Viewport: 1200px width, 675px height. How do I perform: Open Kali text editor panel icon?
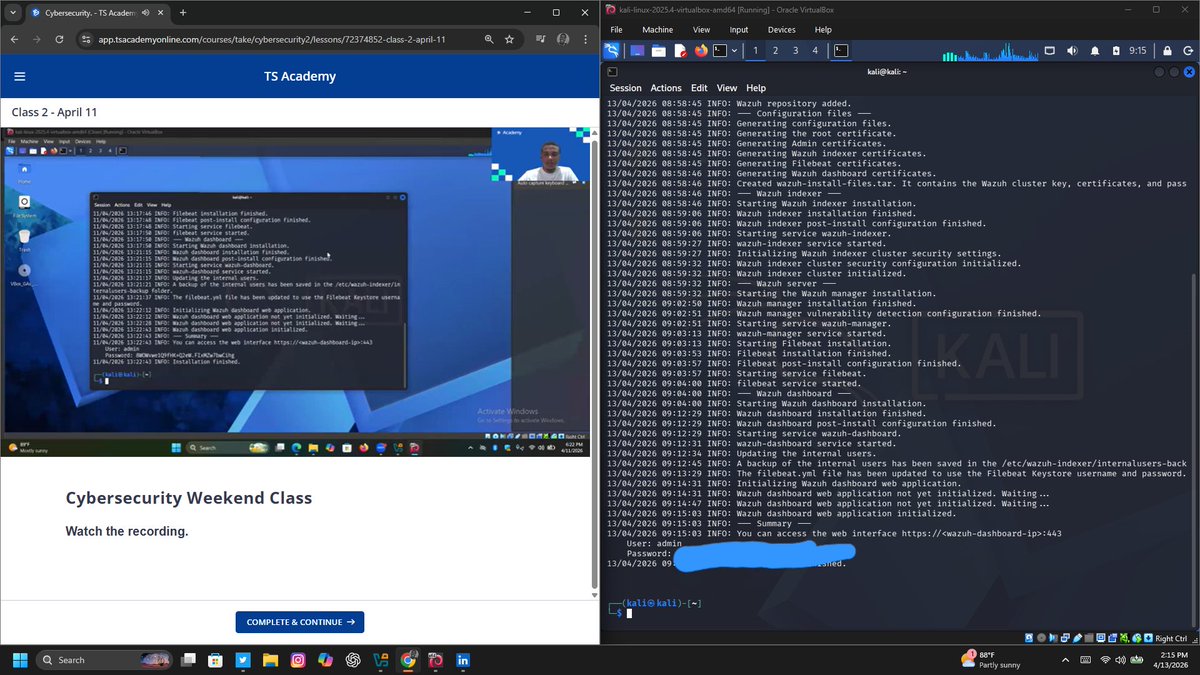680,50
